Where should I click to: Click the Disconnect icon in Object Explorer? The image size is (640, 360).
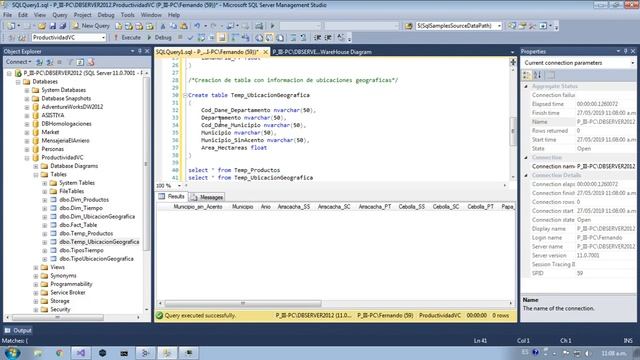pyautogui.click(x=49, y=62)
